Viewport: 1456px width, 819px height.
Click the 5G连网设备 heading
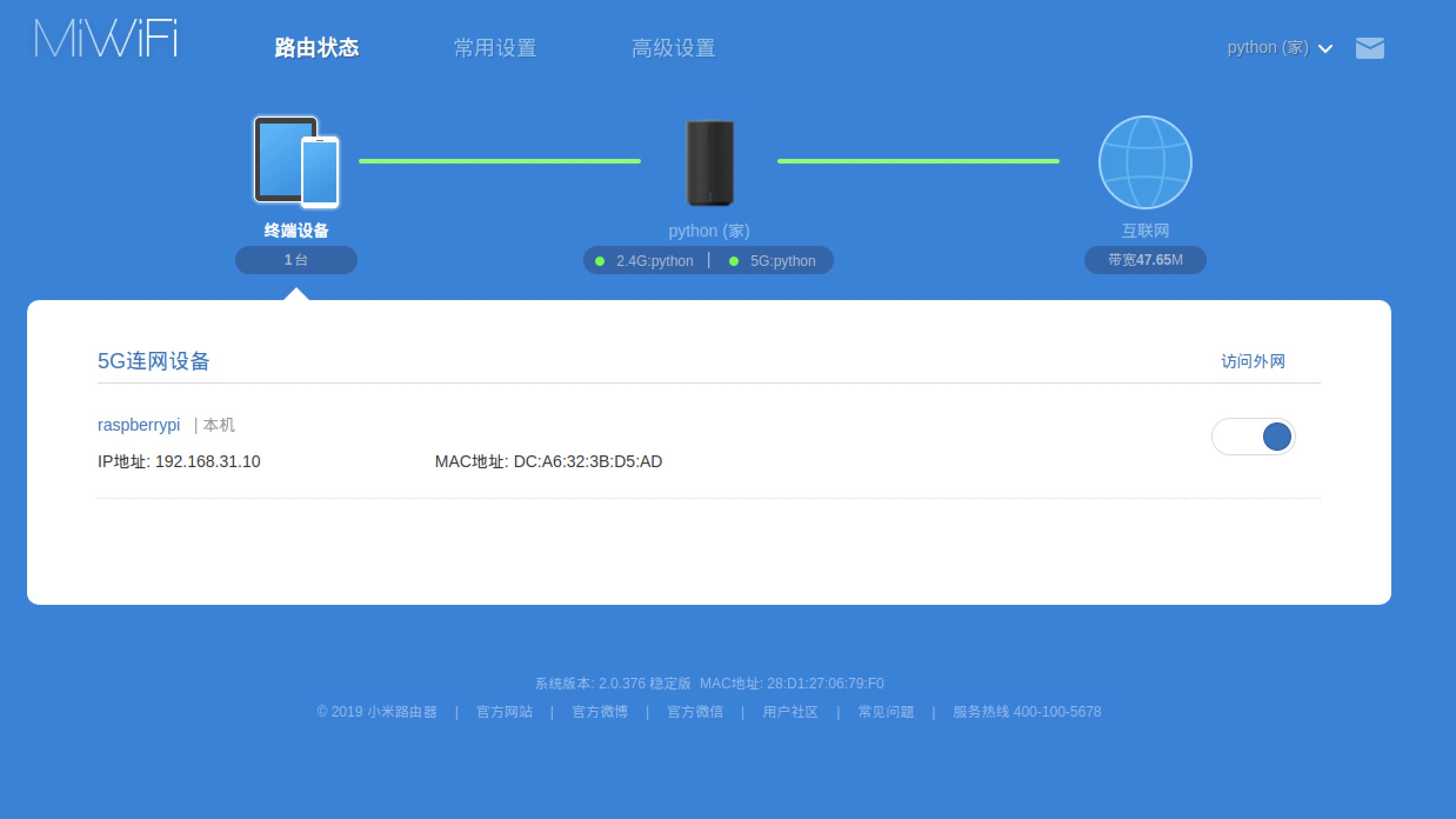(153, 361)
